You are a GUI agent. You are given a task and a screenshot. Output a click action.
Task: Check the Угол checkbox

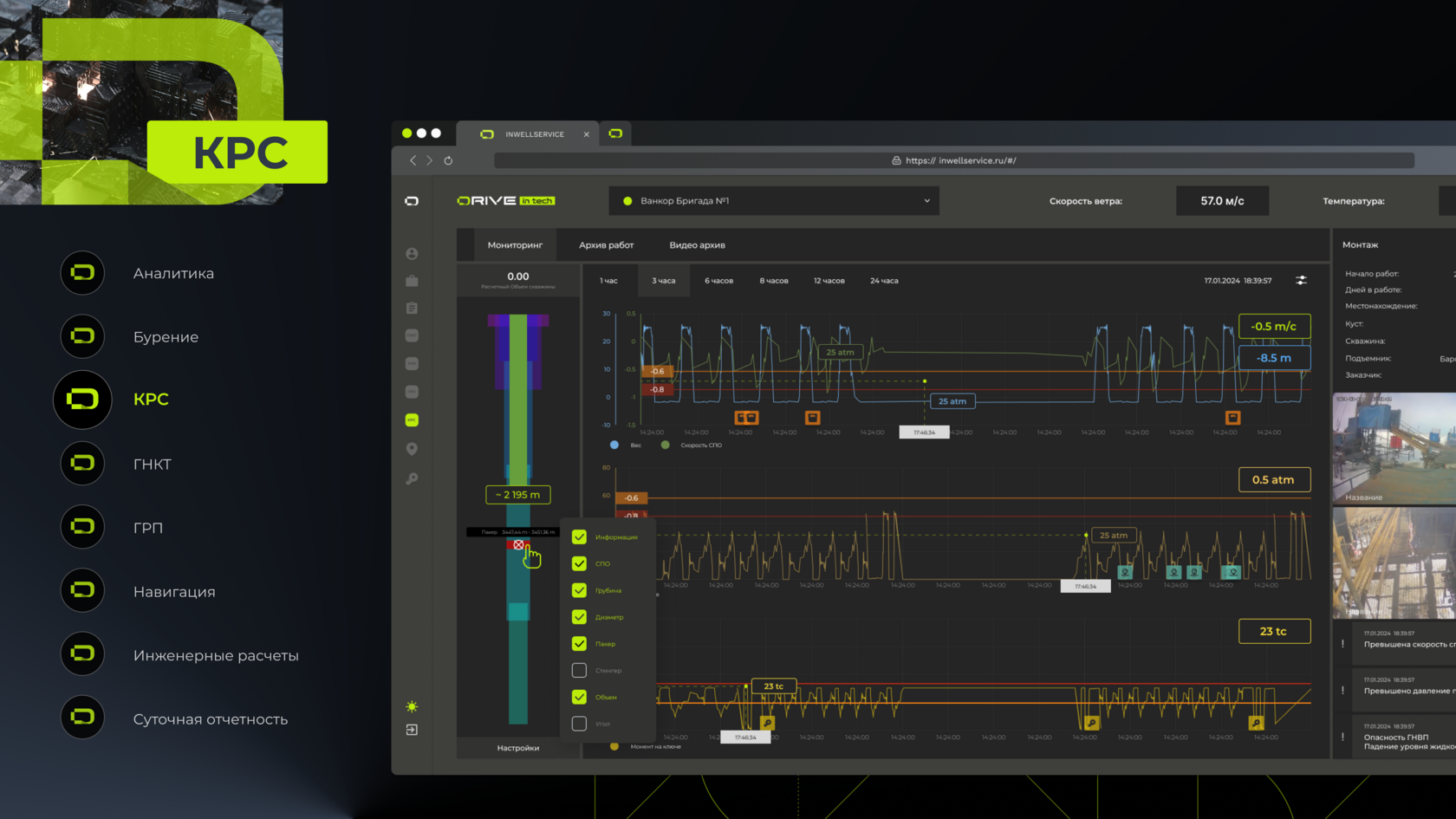tap(579, 724)
